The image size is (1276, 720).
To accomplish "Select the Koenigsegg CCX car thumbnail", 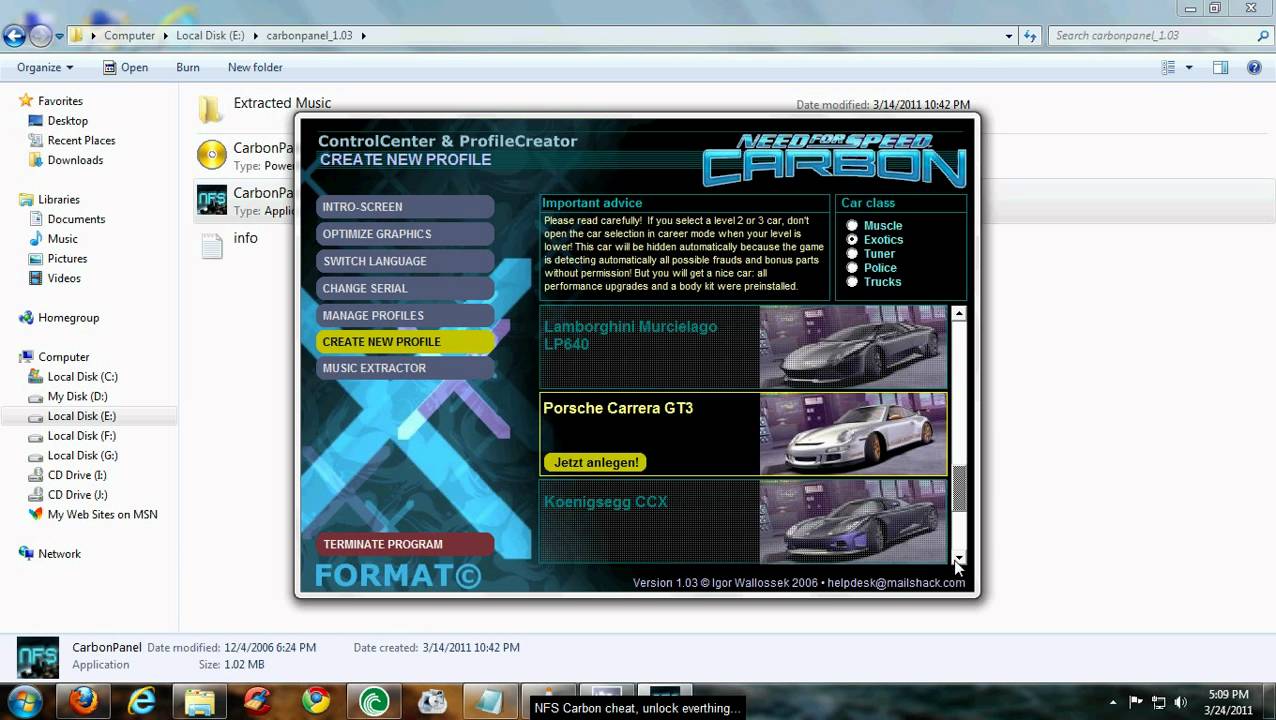I will (x=852, y=521).
